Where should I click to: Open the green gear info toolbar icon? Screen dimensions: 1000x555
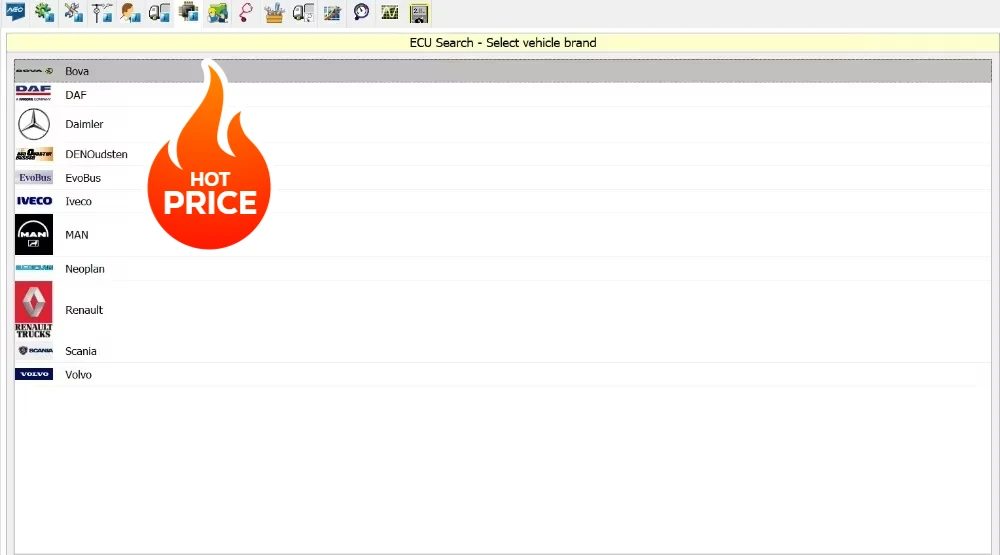pyautogui.click(x=44, y=12)
